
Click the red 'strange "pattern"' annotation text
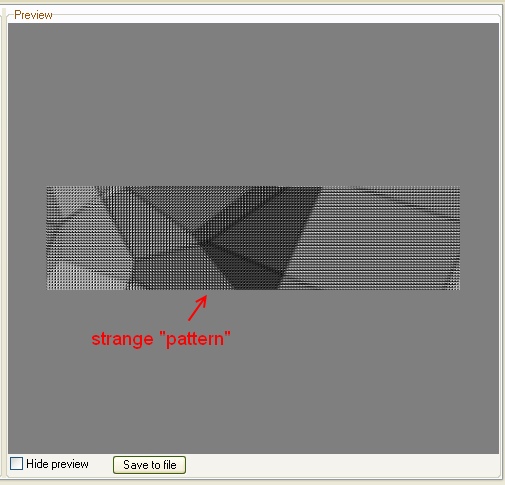tap(161, 339)
